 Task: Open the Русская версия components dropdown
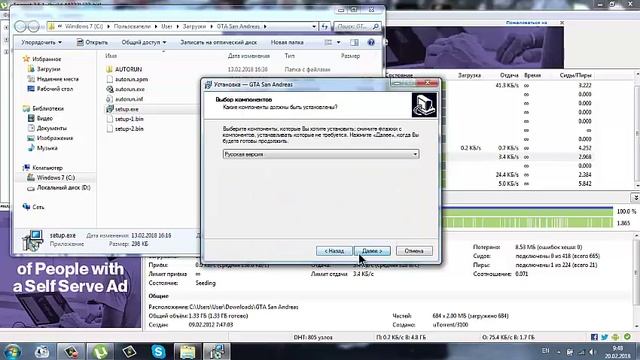(321, 154)
